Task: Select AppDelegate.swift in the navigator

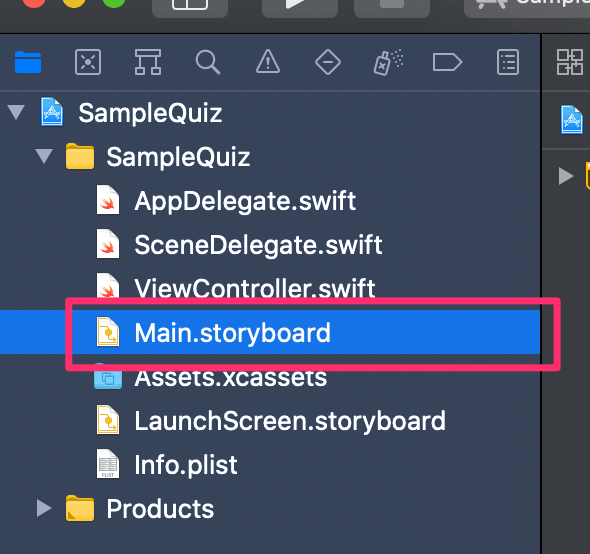Action: 245,201
